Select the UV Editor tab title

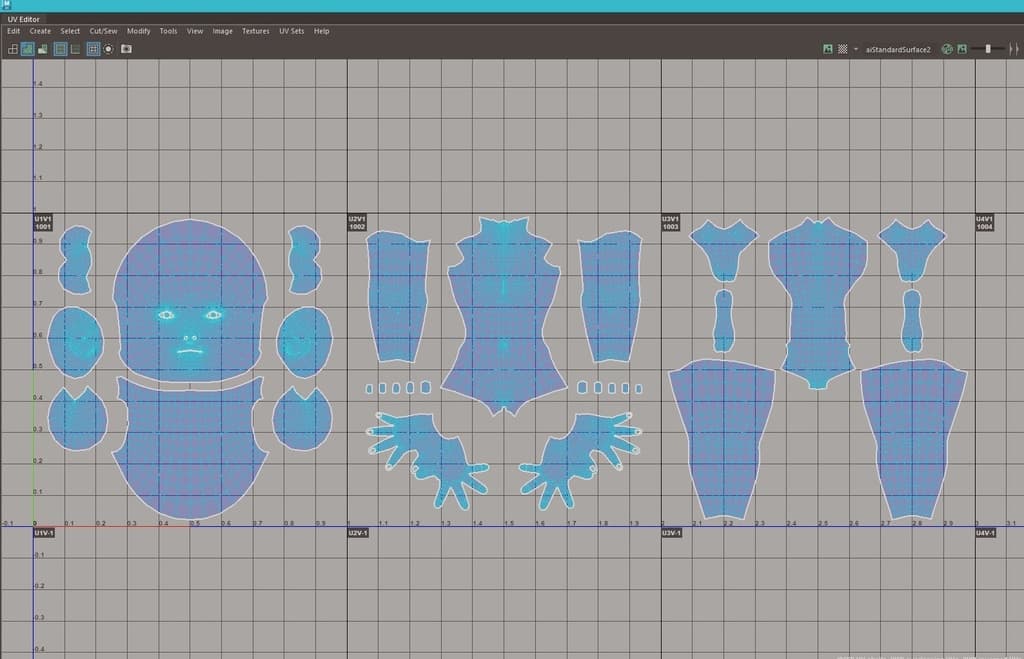(24, 19)
